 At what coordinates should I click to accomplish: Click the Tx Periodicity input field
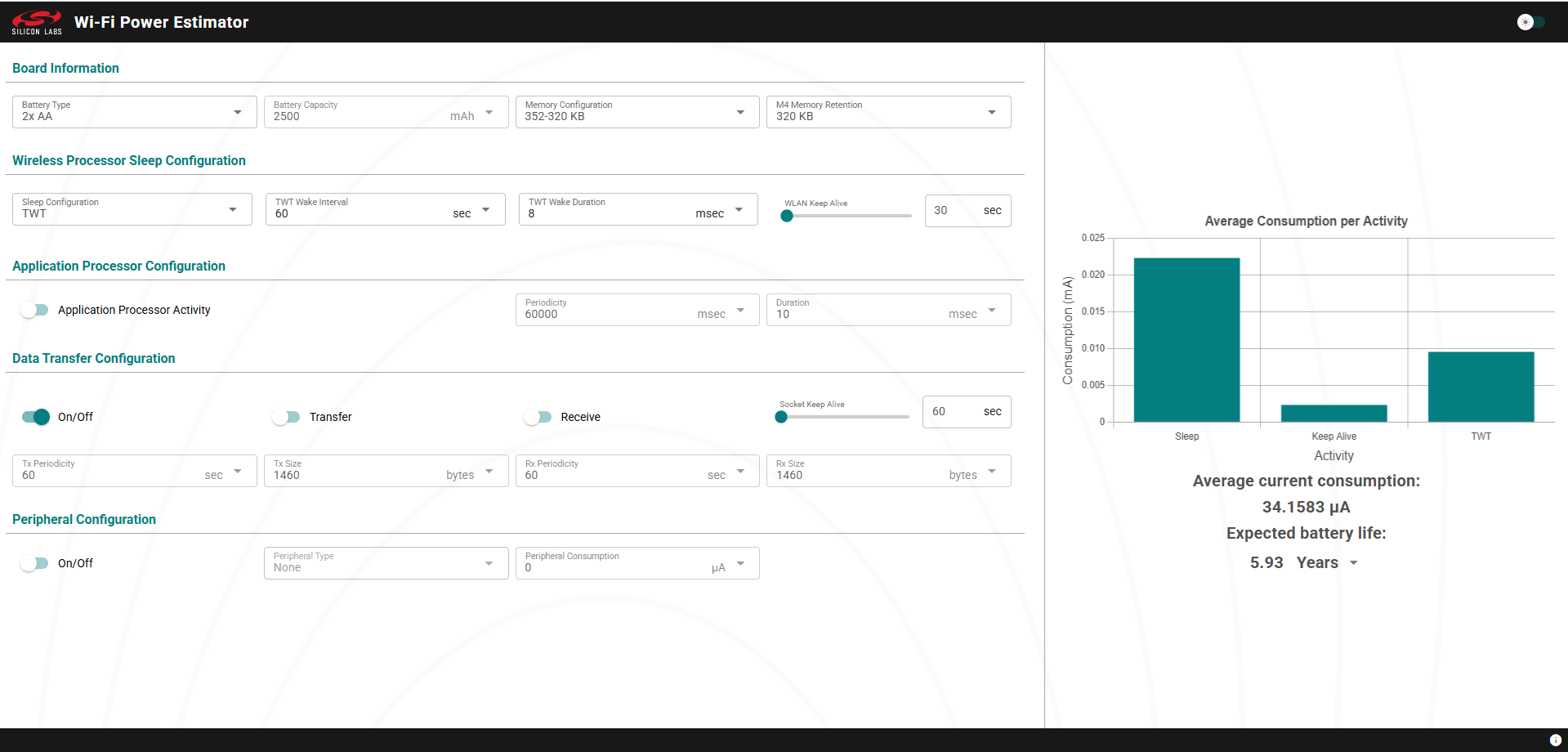point(106,475)
